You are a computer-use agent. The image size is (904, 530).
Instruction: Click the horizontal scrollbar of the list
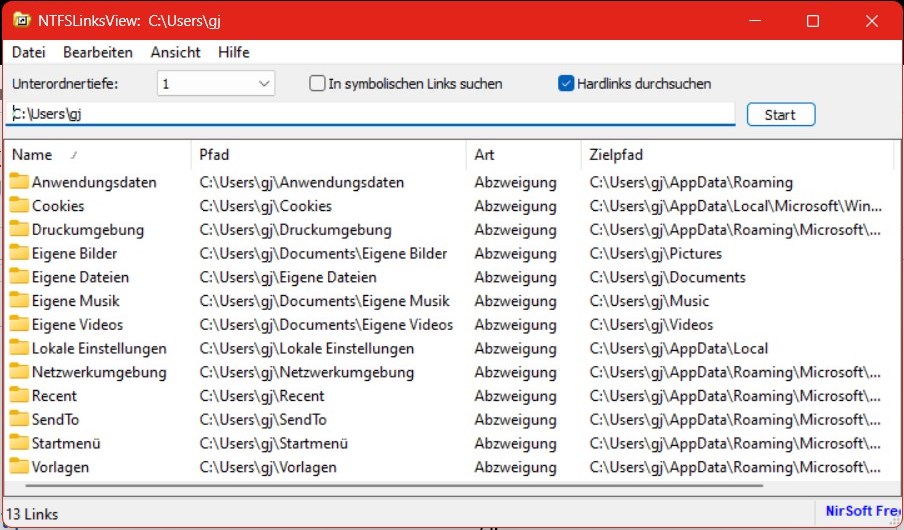tap(394, 486)
